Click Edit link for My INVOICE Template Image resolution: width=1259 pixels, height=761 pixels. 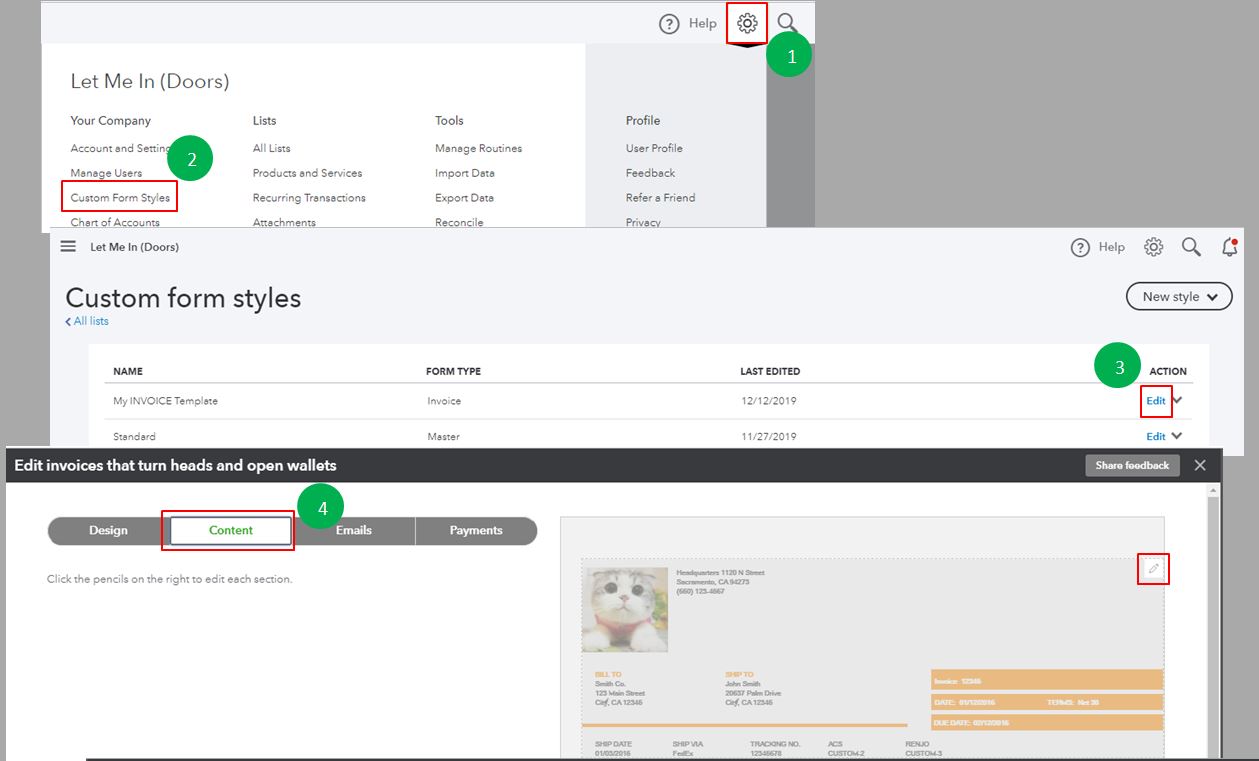[1155, 401]
